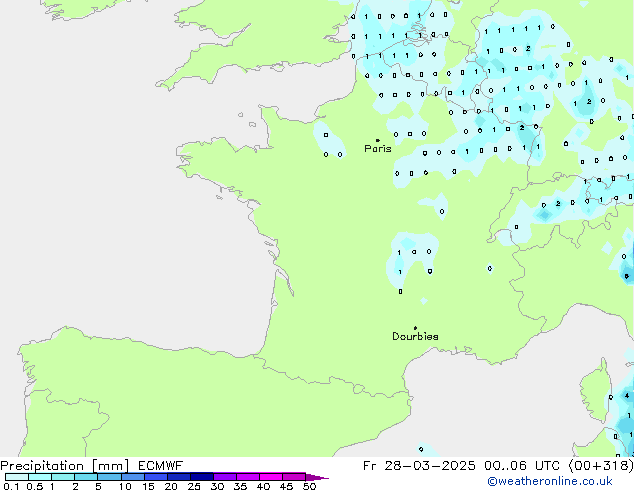
Task: Click the ECMWF model label
Action: pos(161,466)
